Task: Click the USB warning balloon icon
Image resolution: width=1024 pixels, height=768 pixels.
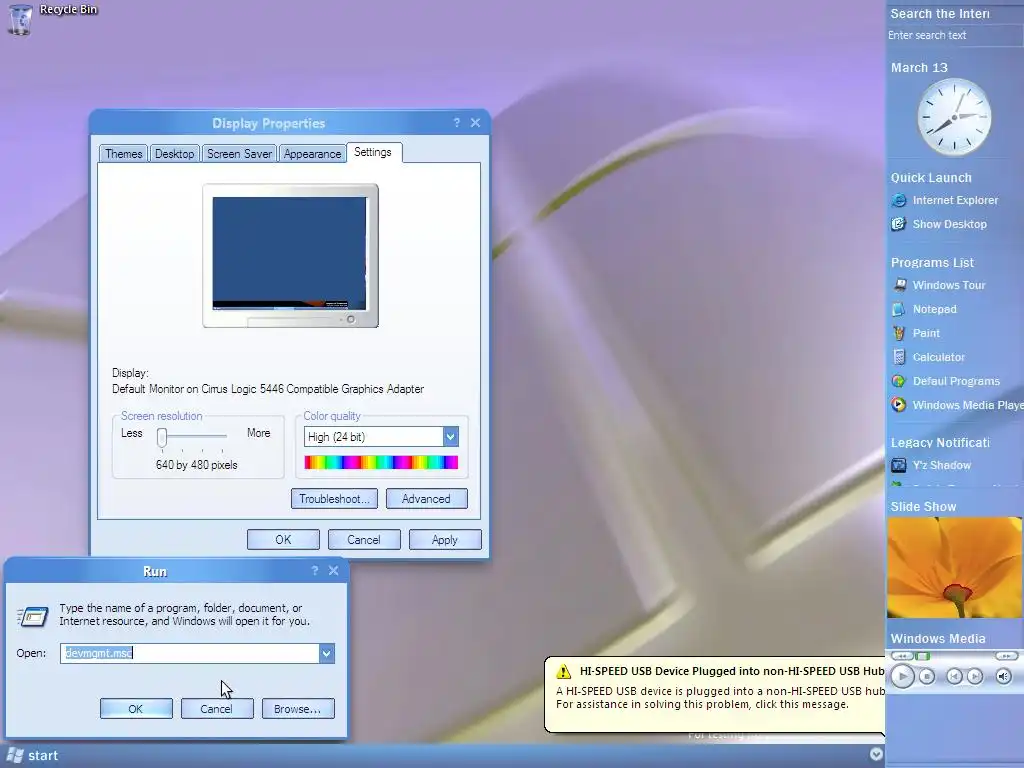Action: 564,671
